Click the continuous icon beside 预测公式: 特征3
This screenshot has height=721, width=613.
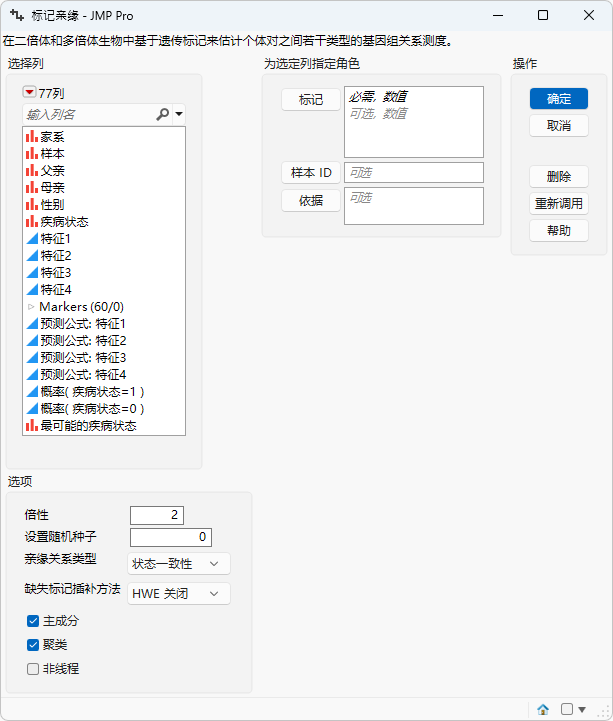click(x=32, y=358)
